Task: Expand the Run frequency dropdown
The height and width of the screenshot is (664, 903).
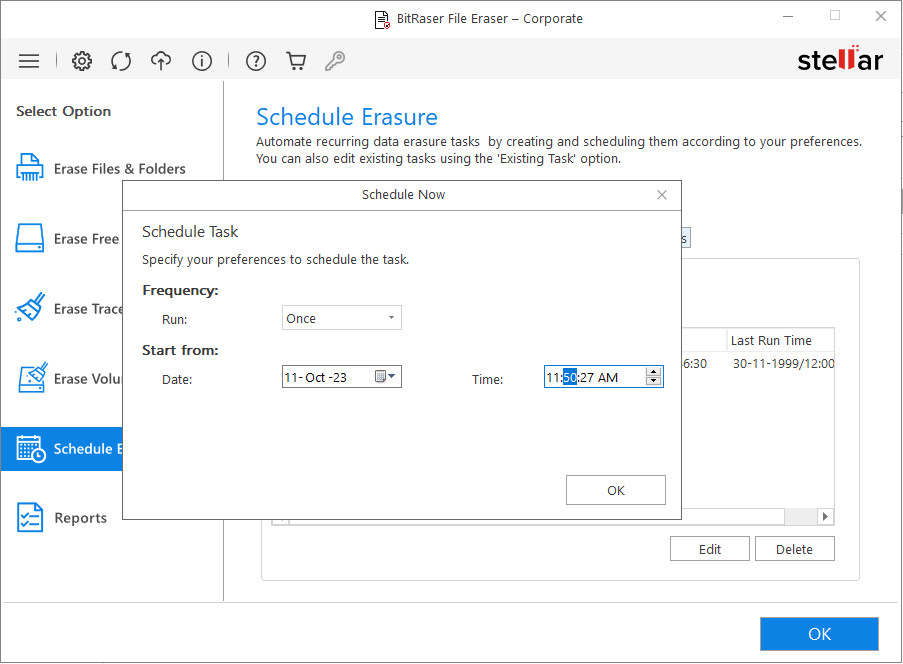Action: [x=342, y=318]
